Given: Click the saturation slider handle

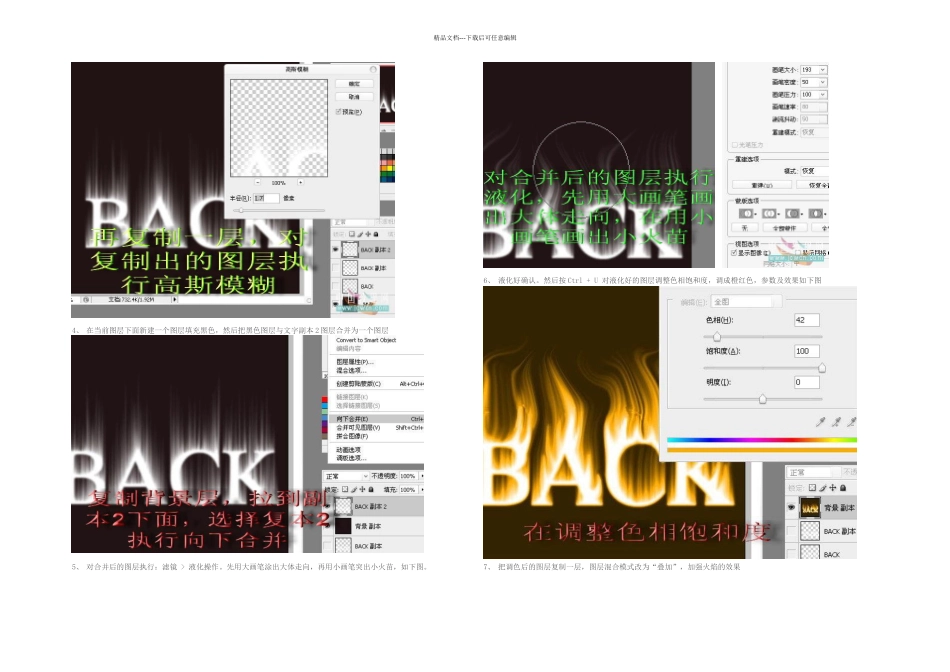Looking at the screenshot, I should point(822,368).
